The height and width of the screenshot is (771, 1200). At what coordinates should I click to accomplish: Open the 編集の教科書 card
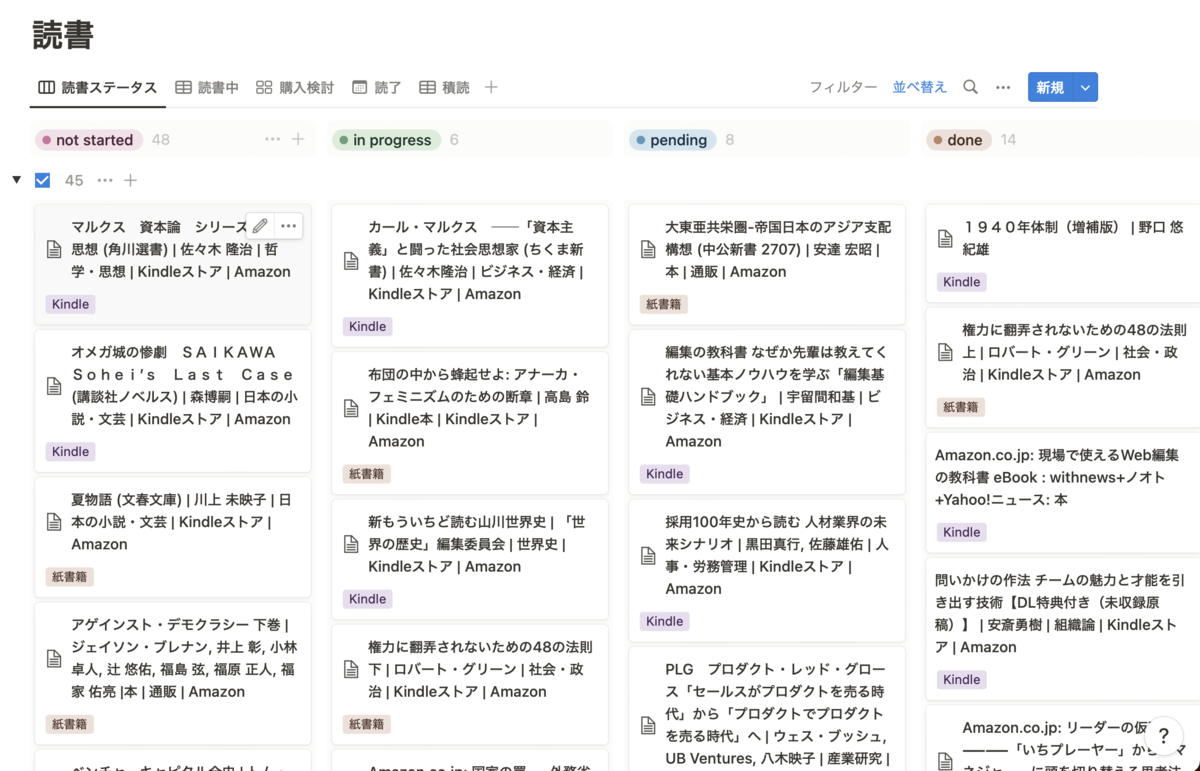767,412
